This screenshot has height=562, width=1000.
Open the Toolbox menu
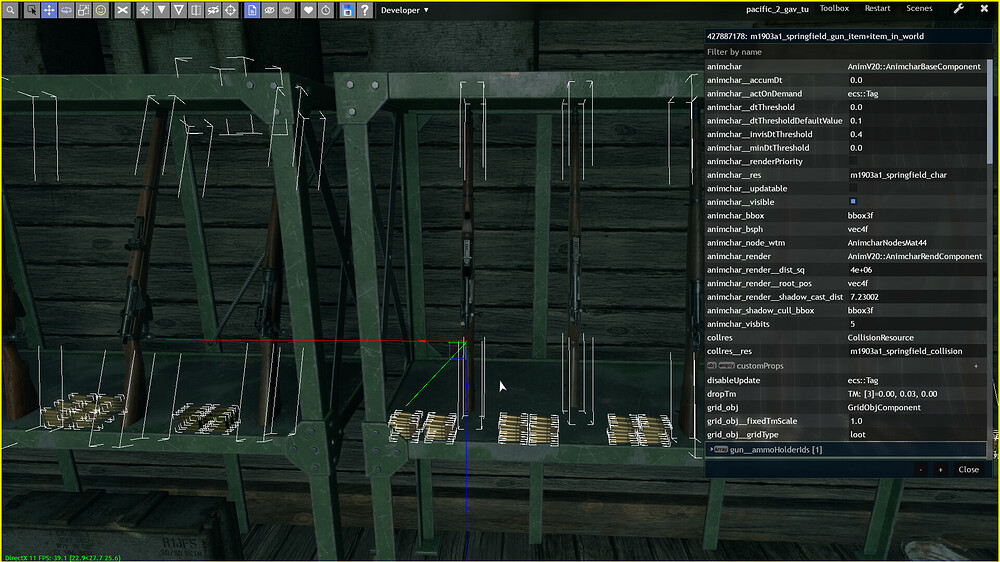point(834,9)
